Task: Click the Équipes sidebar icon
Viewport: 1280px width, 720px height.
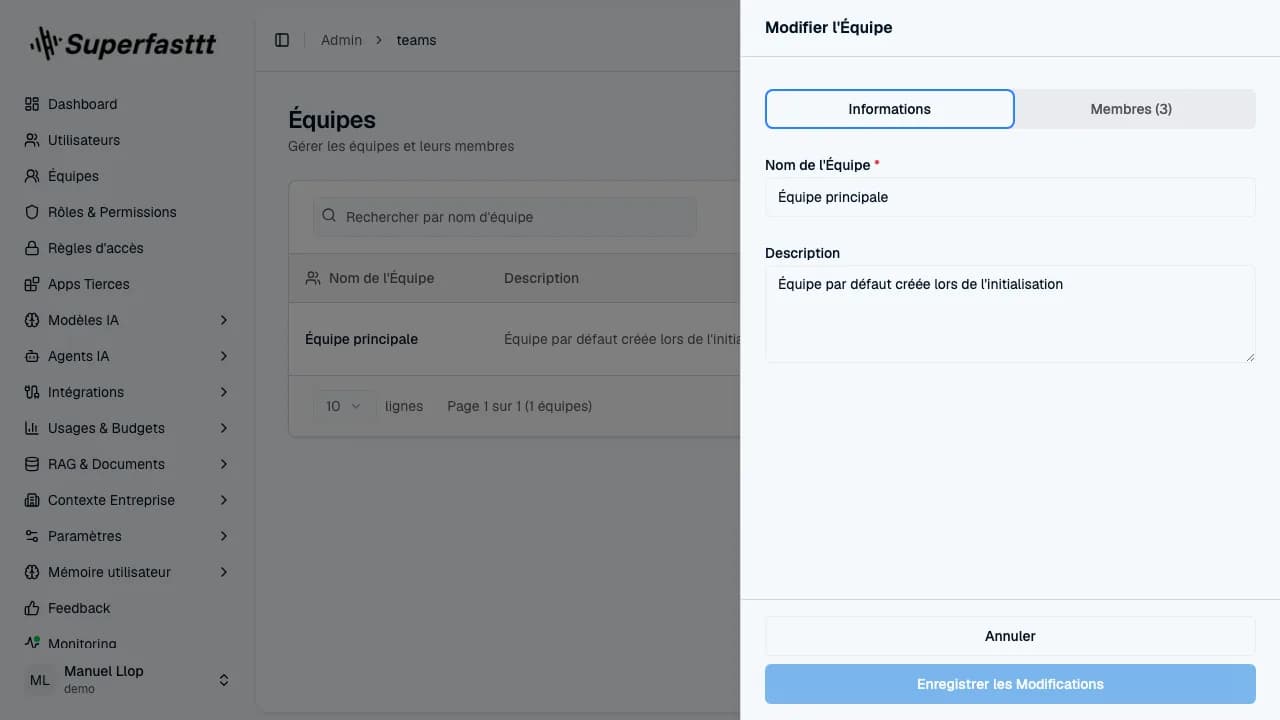Action: pos(32,176)
